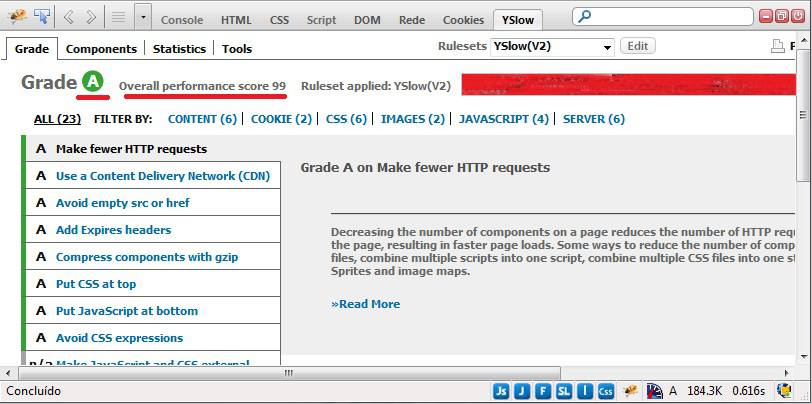The height and width of the screenshot is (404, 812).
Task: Open the Tools sub-tab
Action: pyautogui.click(x=237, y=49)
